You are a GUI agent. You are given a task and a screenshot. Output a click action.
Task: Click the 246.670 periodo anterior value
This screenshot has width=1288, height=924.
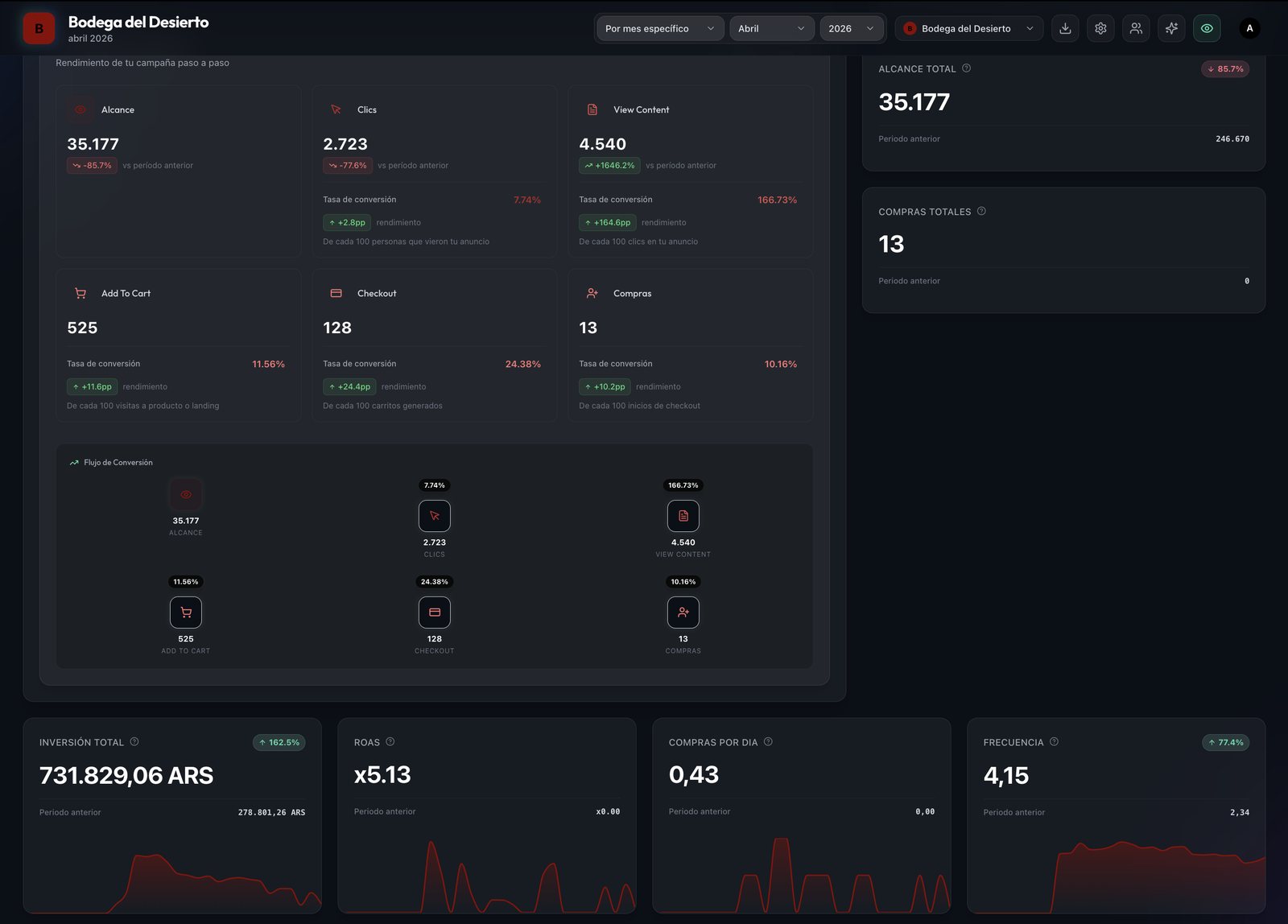coord(1232,139)
